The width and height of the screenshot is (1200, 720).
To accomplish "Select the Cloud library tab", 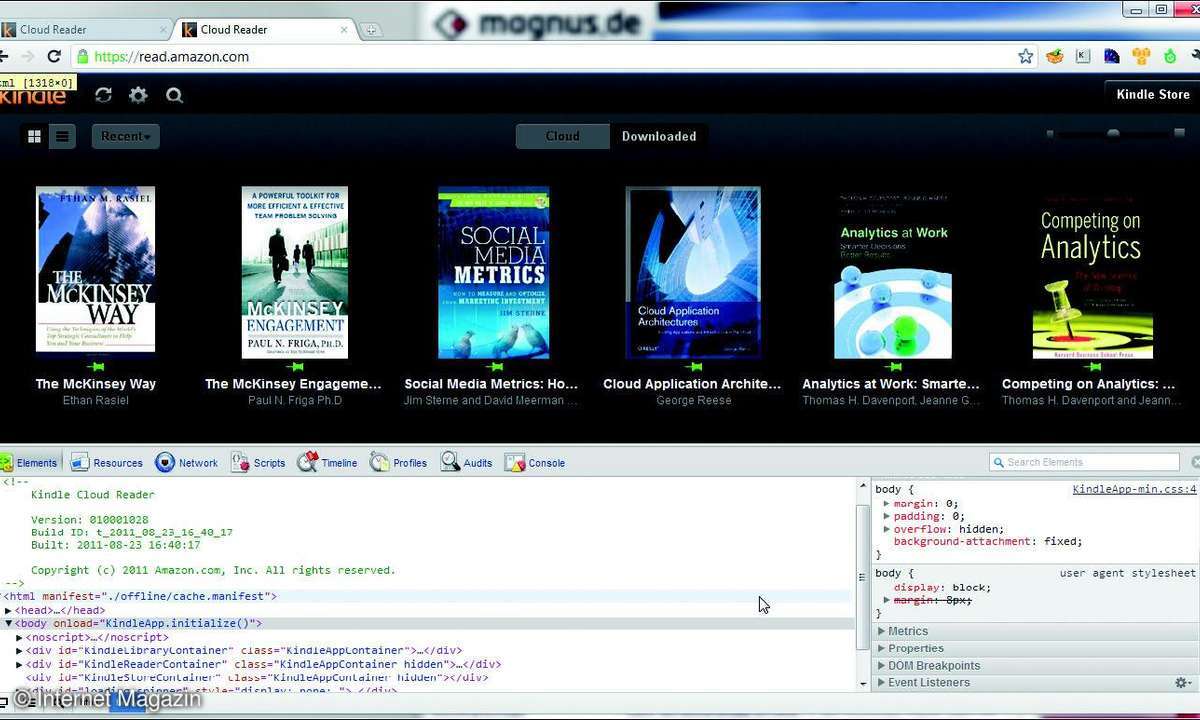I will click(562, 136).
